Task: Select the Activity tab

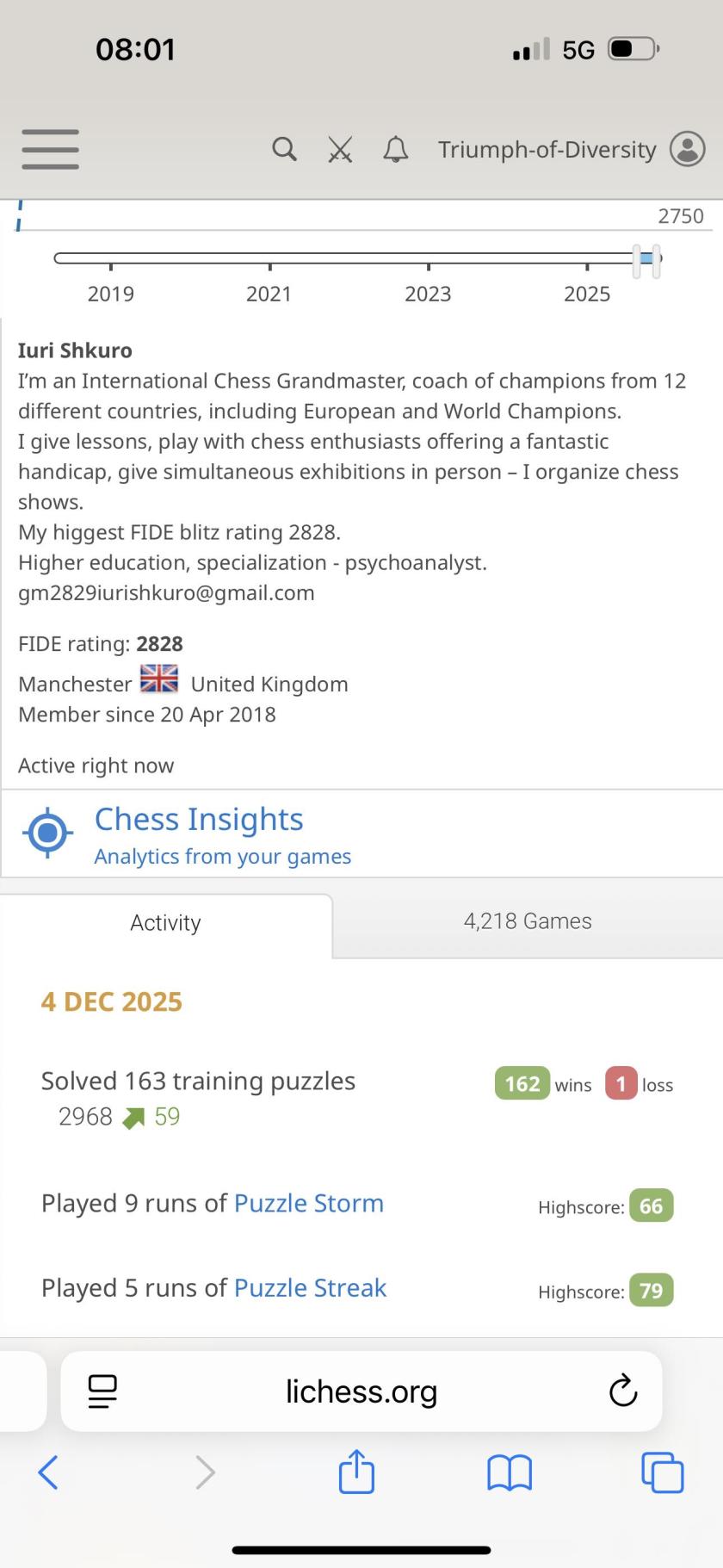Action: point(165,923)
